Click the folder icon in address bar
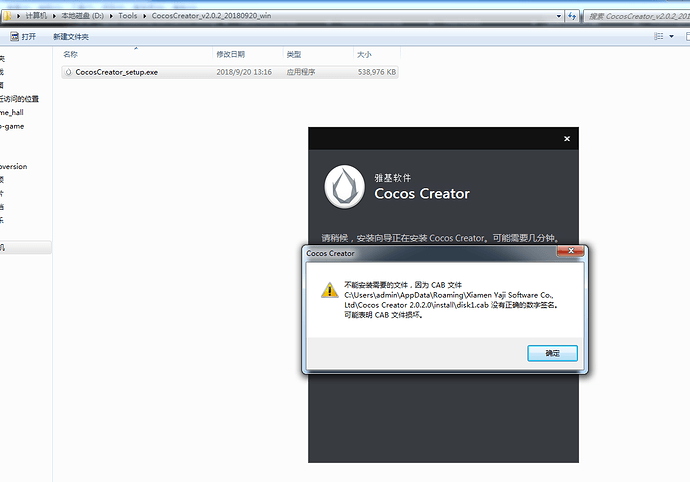This screenshot has height=482, width=690. pyautogui.click(x=7, y=16)
